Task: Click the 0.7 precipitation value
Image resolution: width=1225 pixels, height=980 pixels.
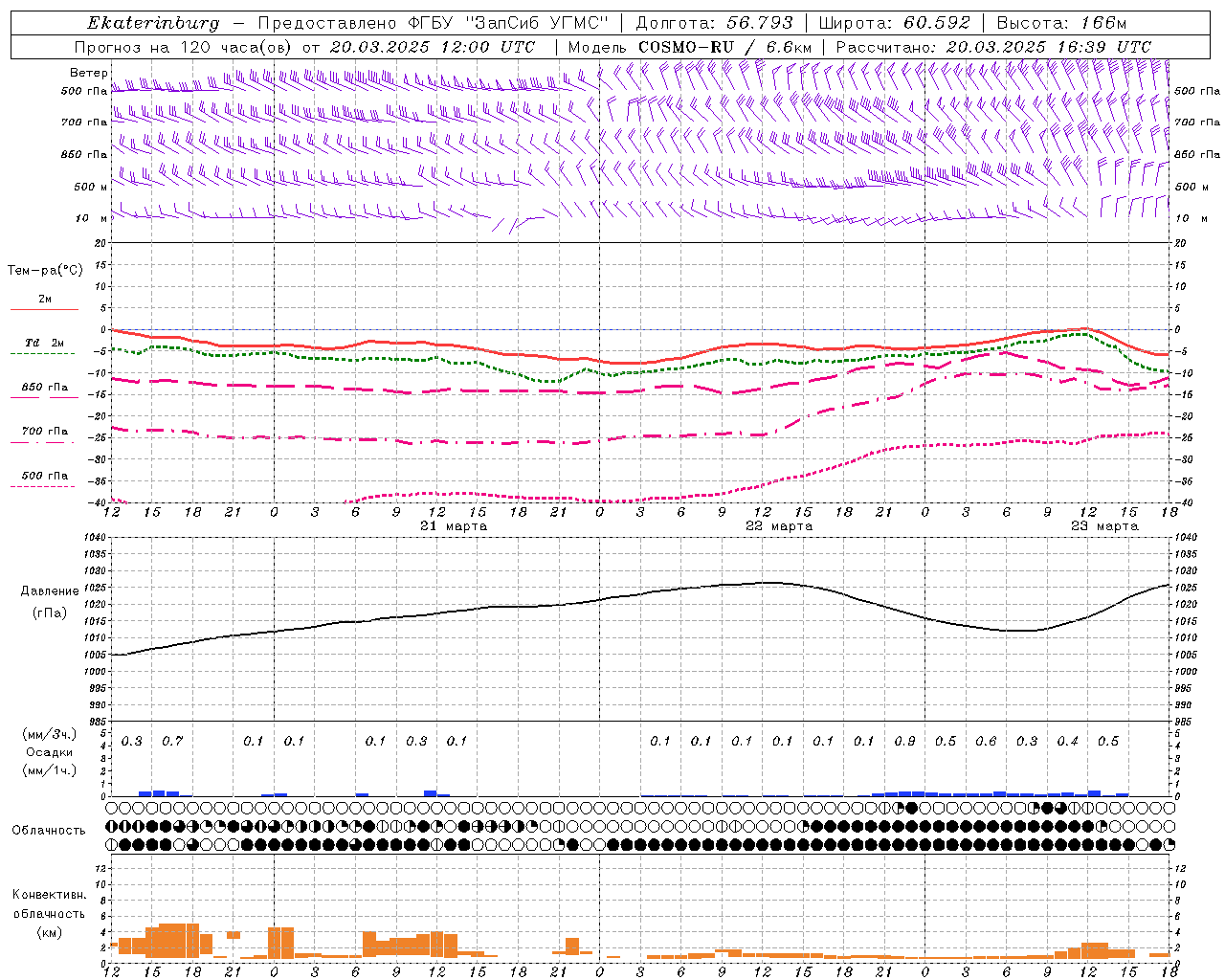Action: (172, 741)
